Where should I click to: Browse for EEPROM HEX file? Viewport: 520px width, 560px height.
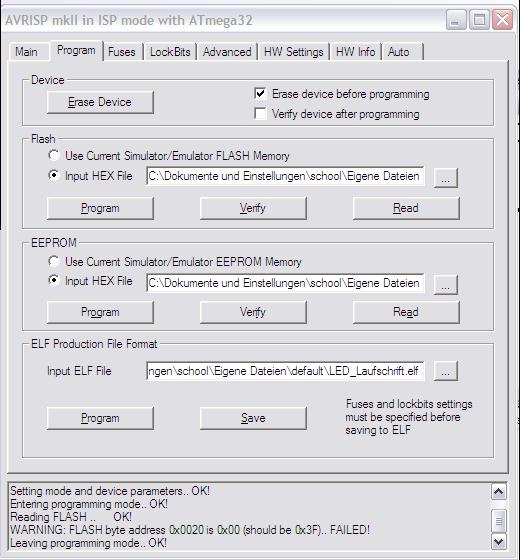click(446, 285)
